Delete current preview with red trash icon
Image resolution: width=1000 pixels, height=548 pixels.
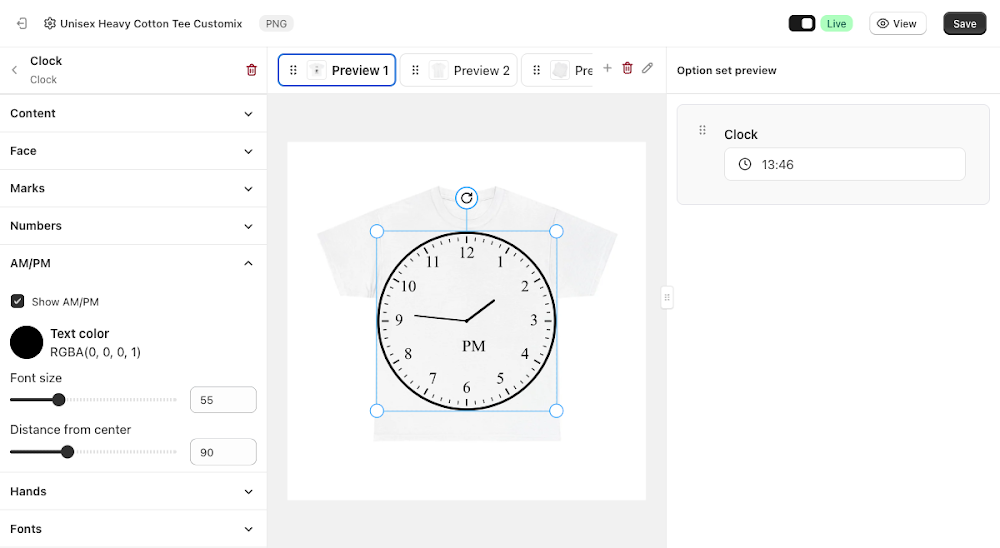click(x=628, y=68)
